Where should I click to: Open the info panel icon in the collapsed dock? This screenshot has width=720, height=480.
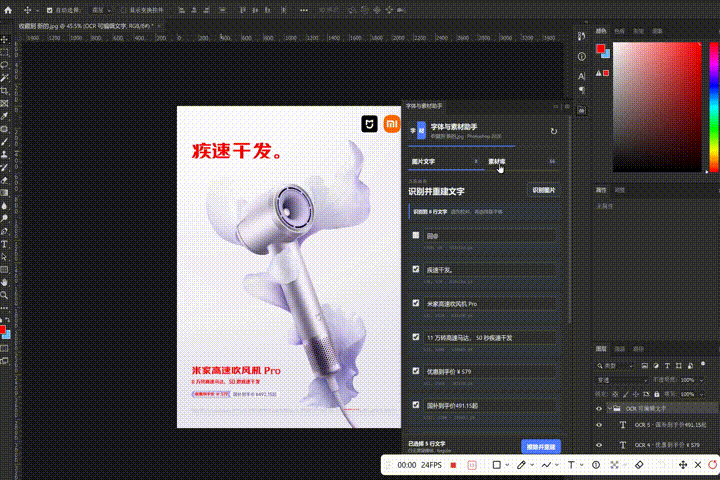[582, 56]
